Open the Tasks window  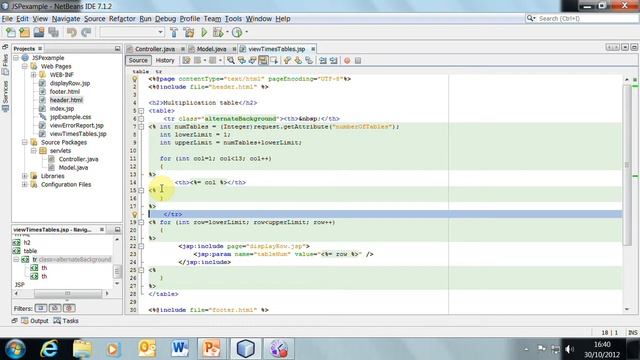(x=66, y=321)
